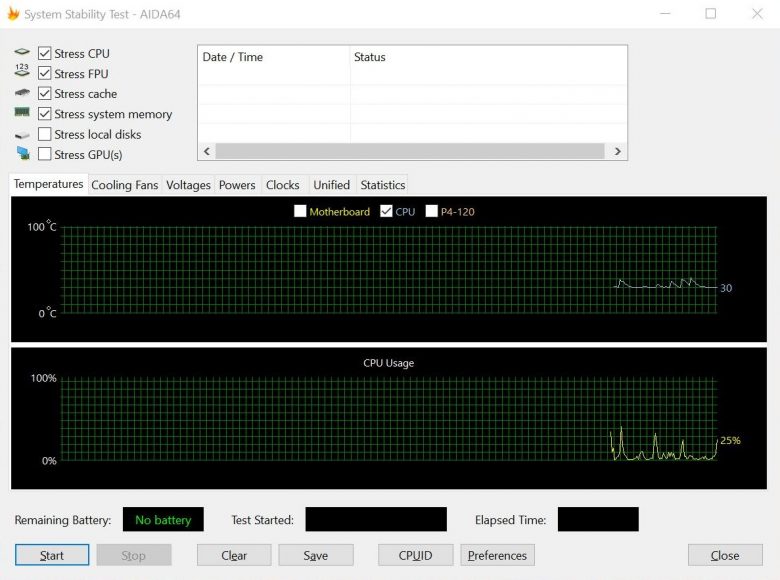This screenshot has width=780, height=580.
Task: Close the window with title bar X
Action: (x=757, y=13)
